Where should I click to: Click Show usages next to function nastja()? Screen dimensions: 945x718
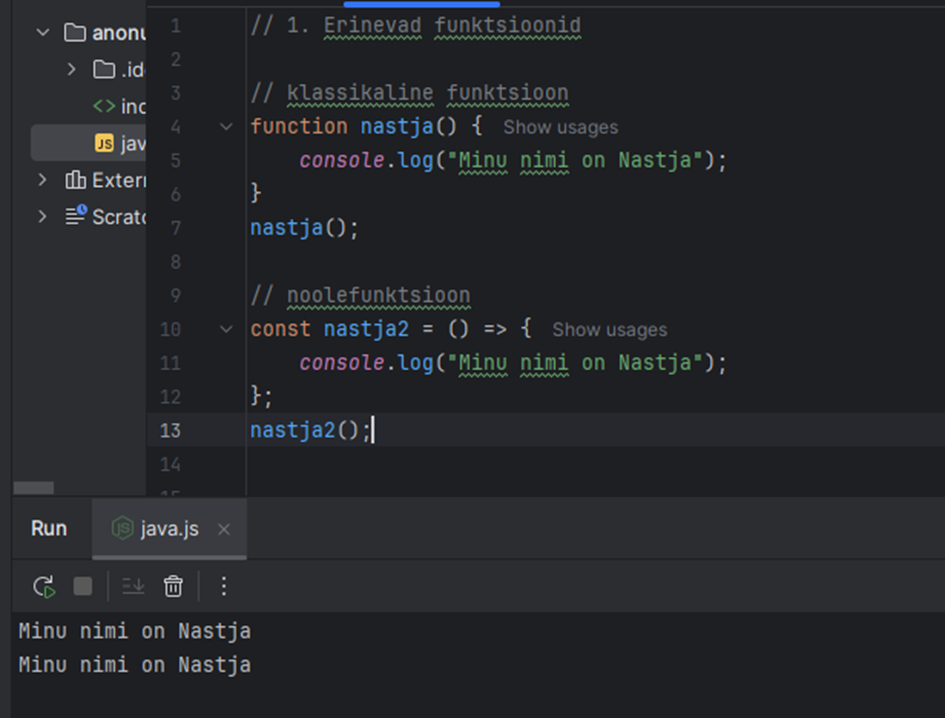click(x=560, y=127)
